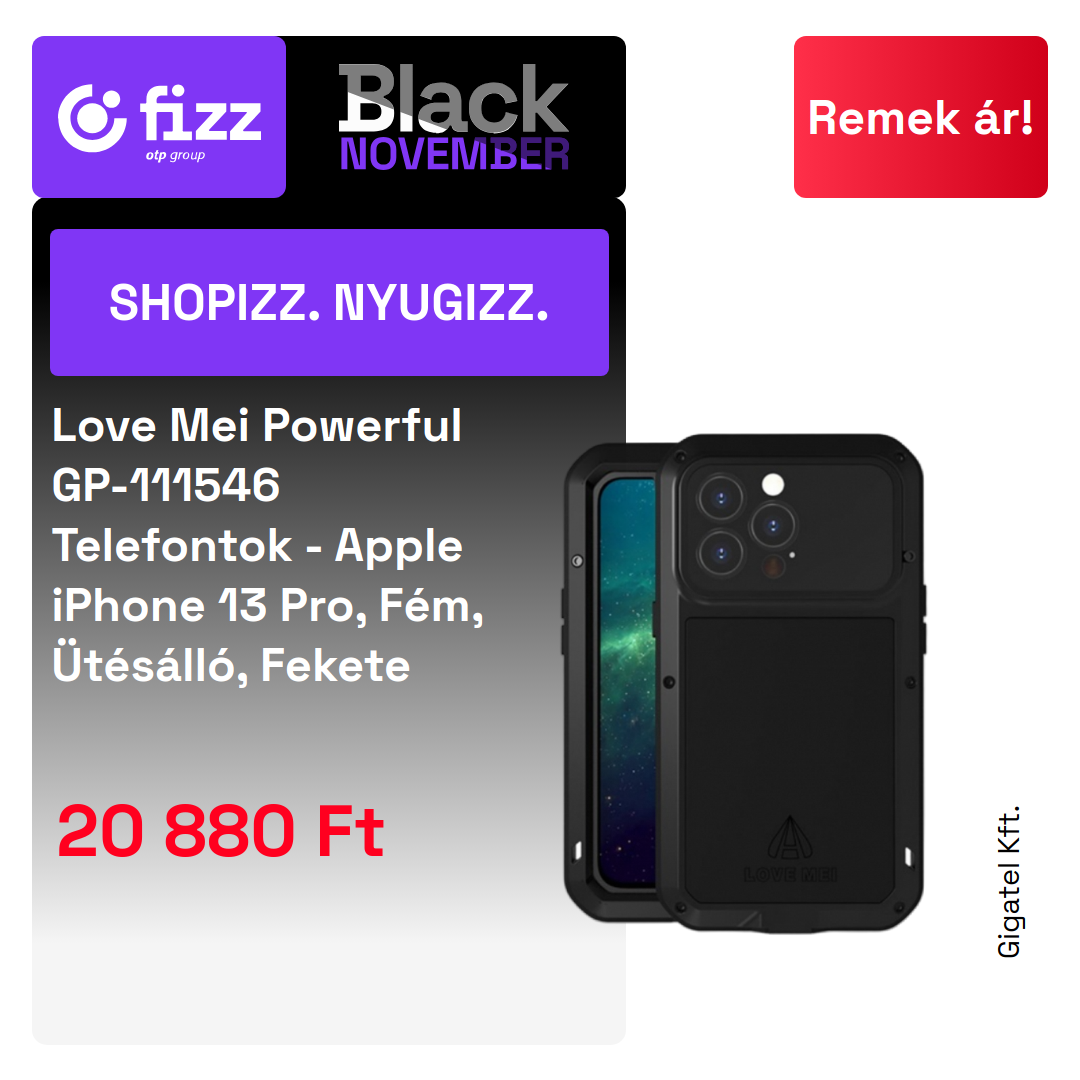The width and height of the screenshot is (1080, 1080).
Task: Click the lower-left camera lens on the case
Action: [720, 553]
